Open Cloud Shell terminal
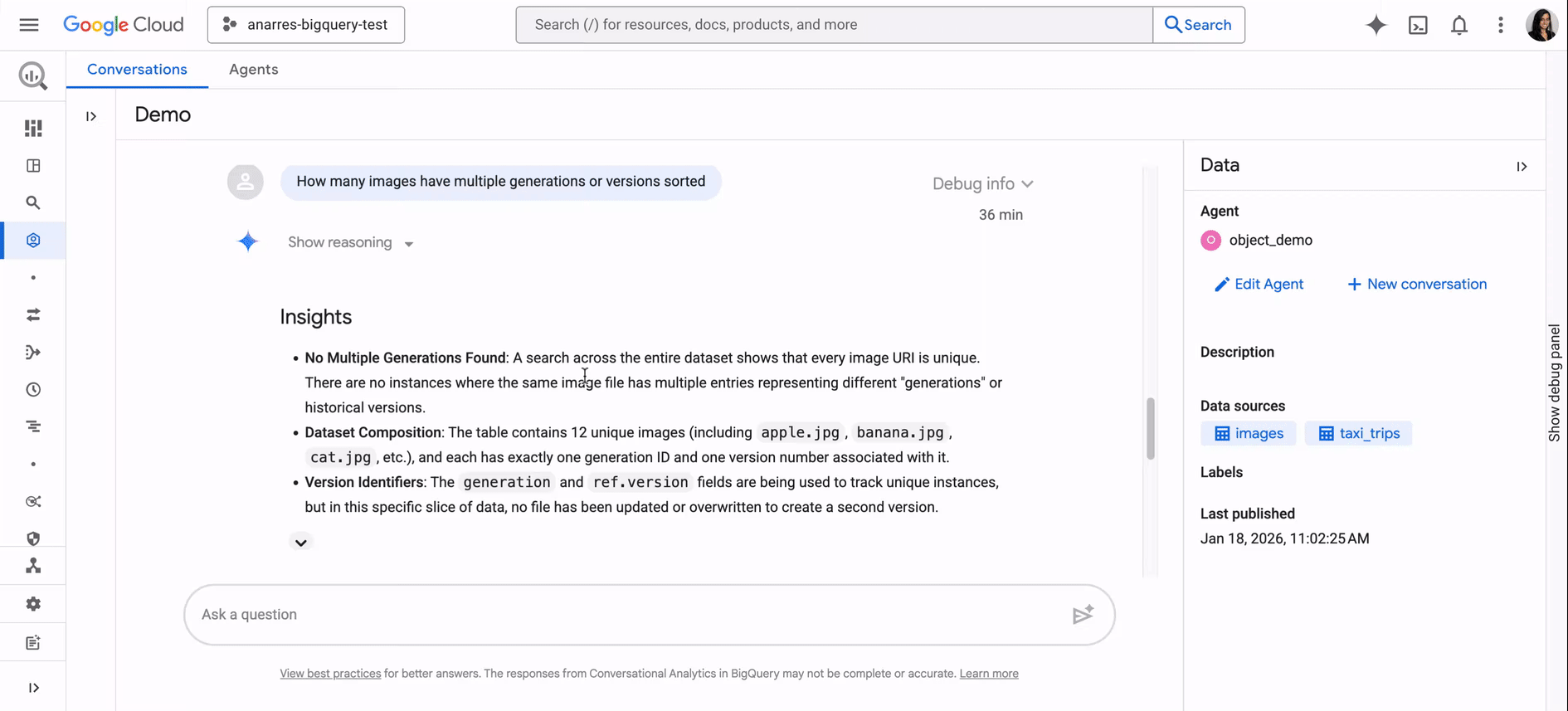The image size is (1568, 711). pos(1418,25)
